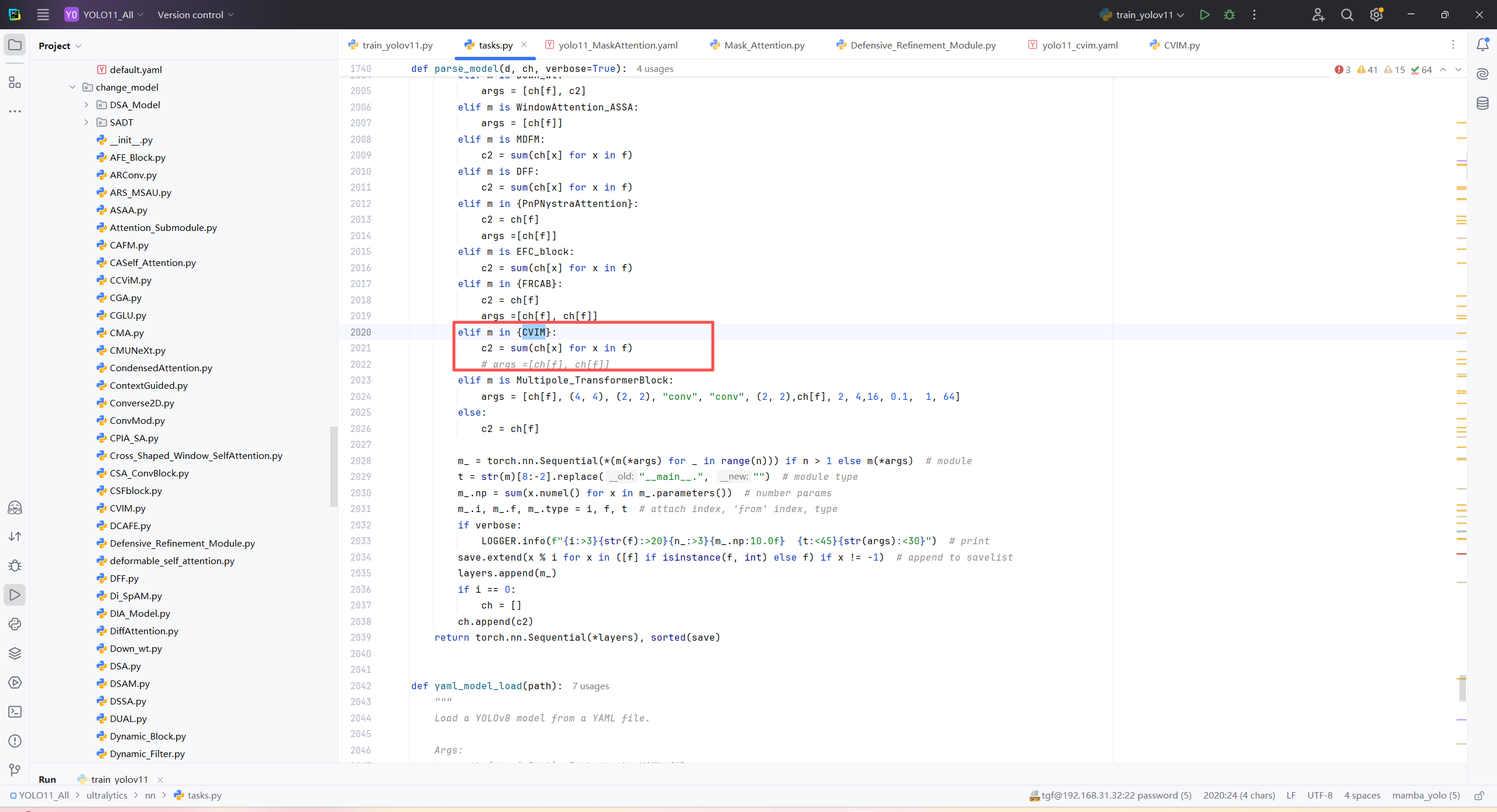Open the Python Packages layers icon
The height and width of the screenshot is (812, 1497).
pos(15,653)
